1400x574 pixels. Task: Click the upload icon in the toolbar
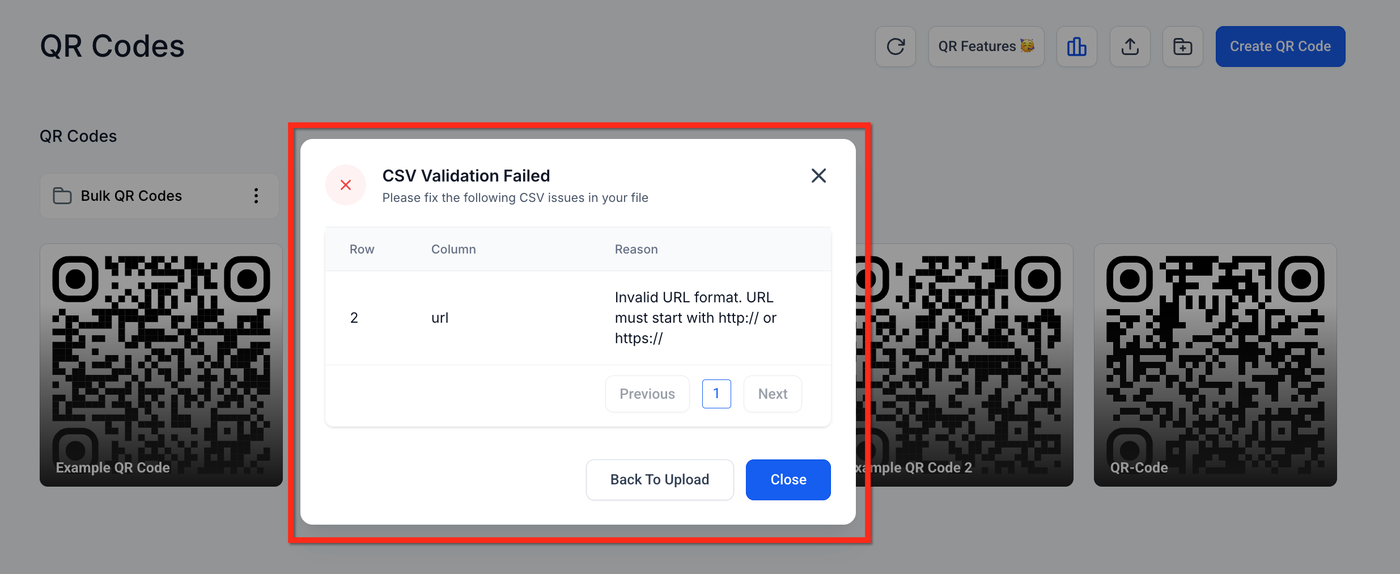pos(1130,47)
